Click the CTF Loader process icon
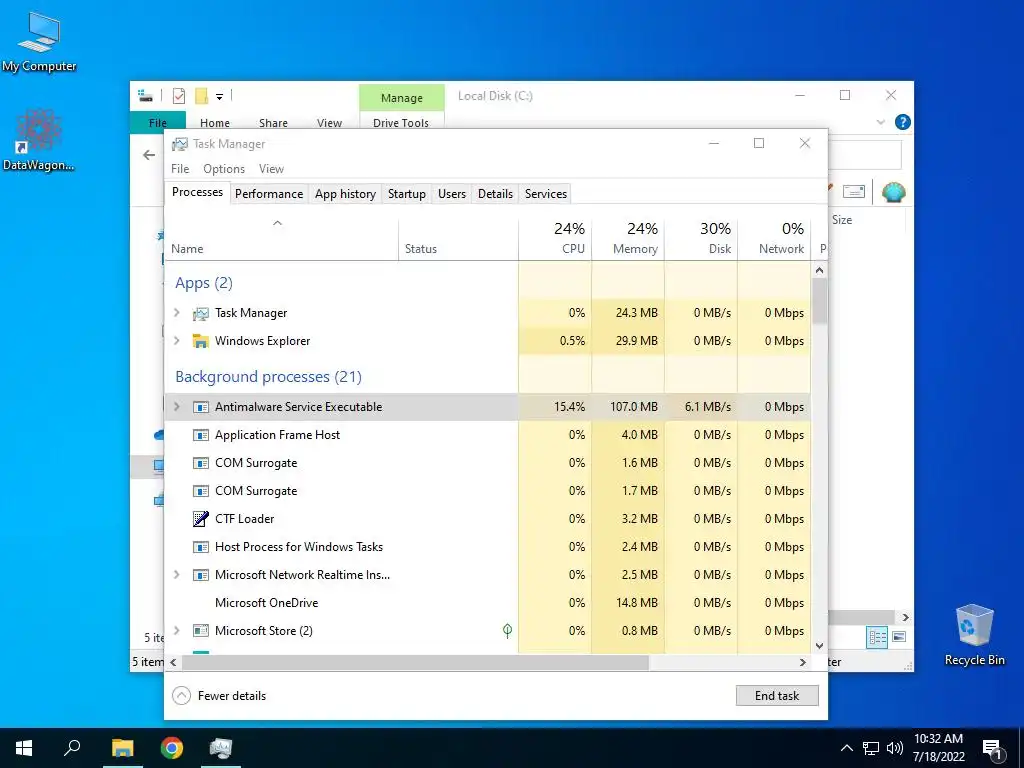 pos(200,519)
